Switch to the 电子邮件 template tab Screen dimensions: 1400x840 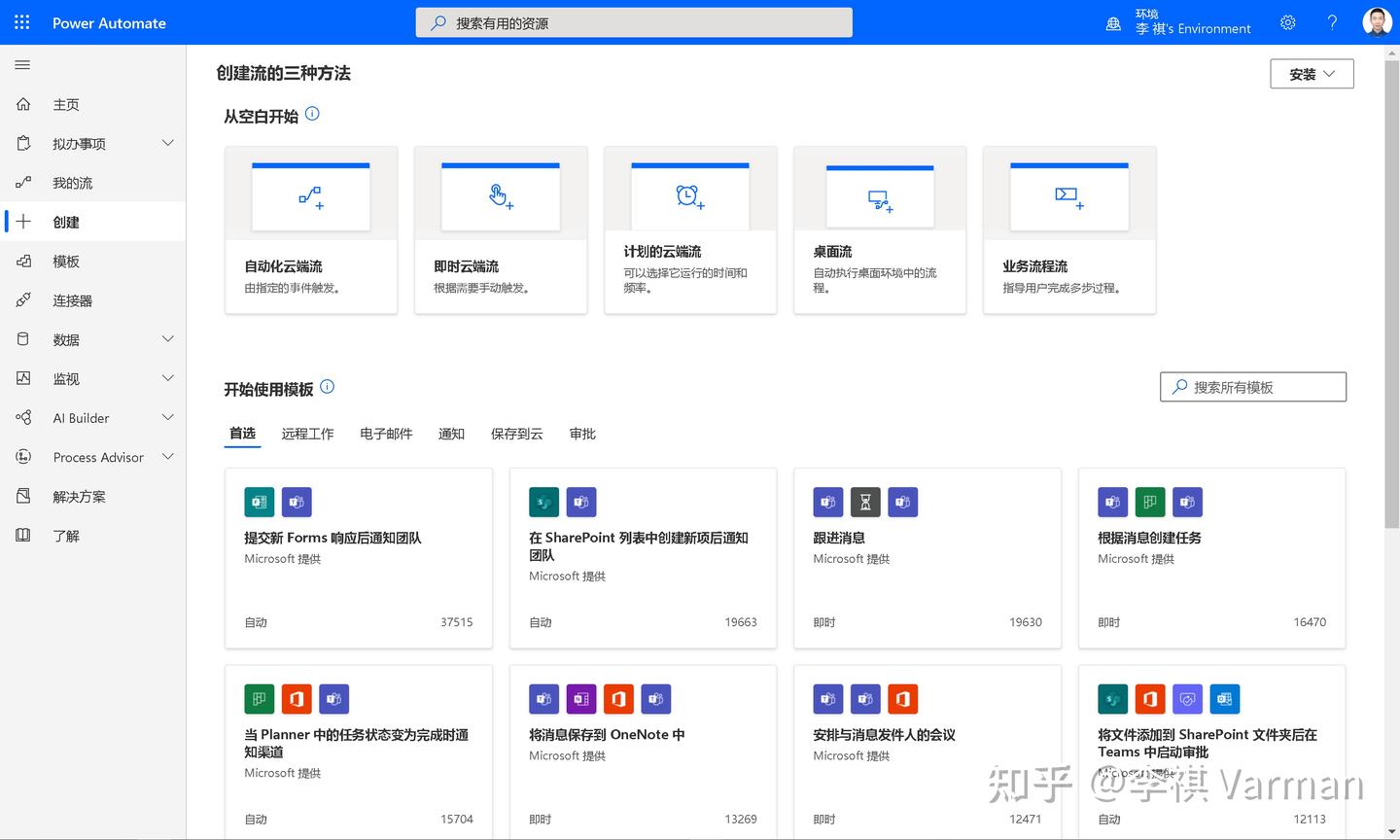coord(385,434)
